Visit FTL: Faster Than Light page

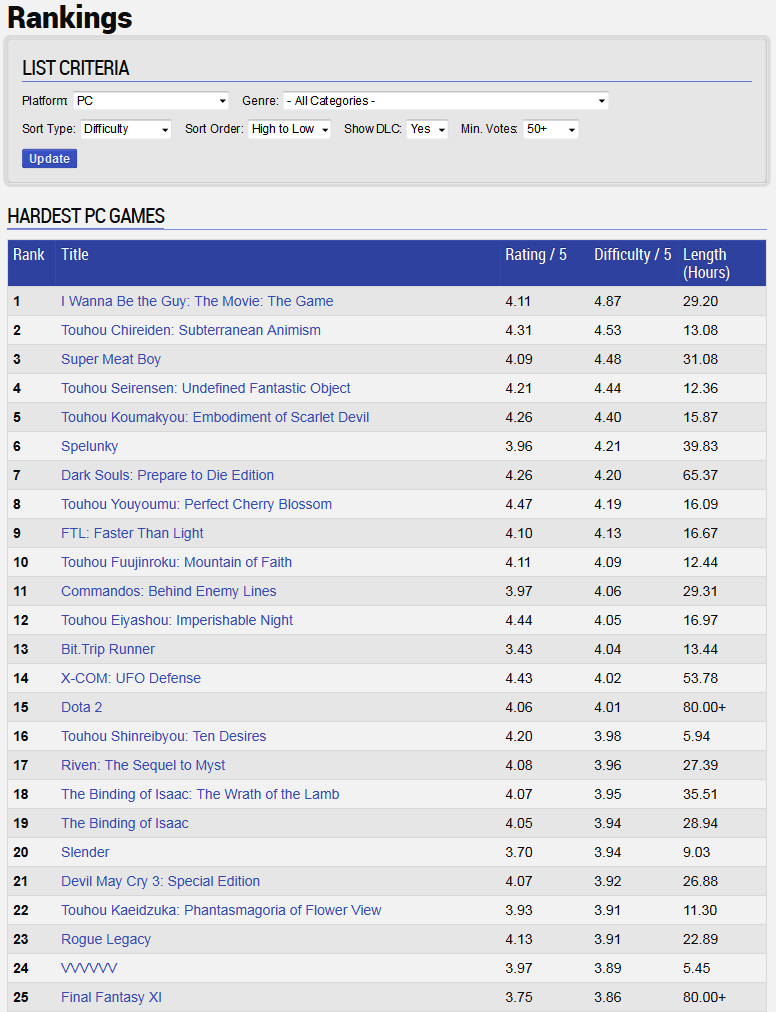pos(132,533)
